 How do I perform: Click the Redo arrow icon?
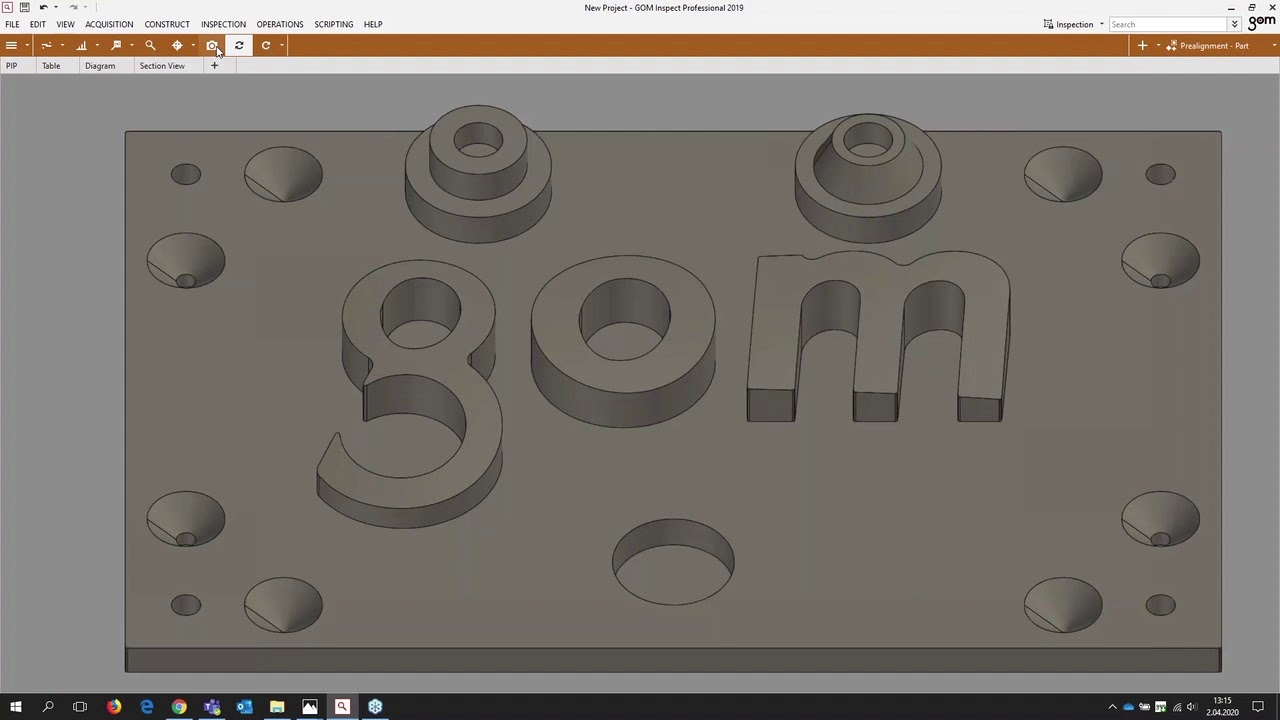(x=73, y=7)
